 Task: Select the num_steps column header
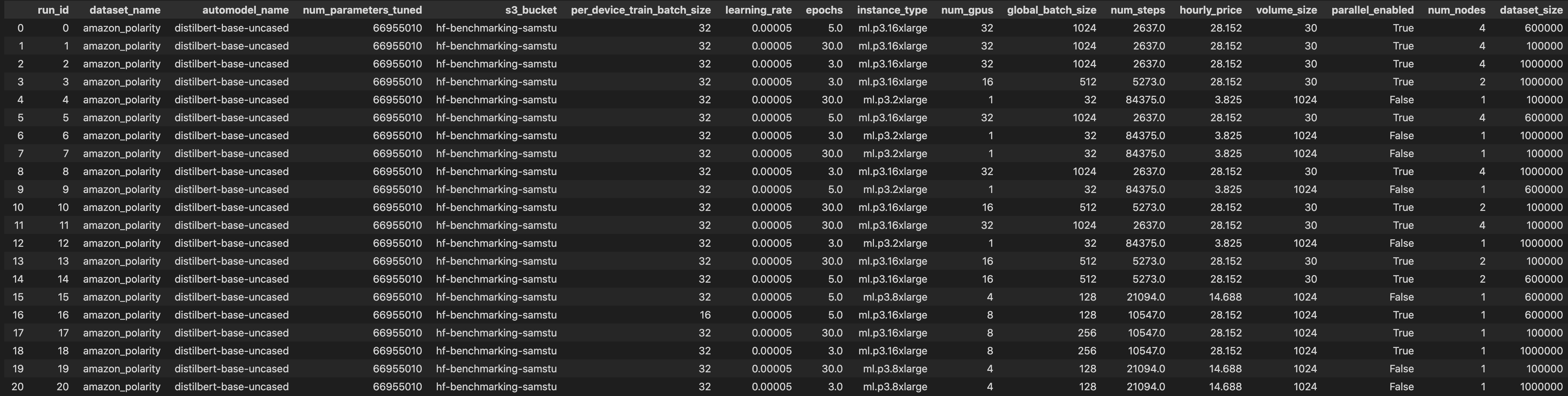pos(1138,10)
